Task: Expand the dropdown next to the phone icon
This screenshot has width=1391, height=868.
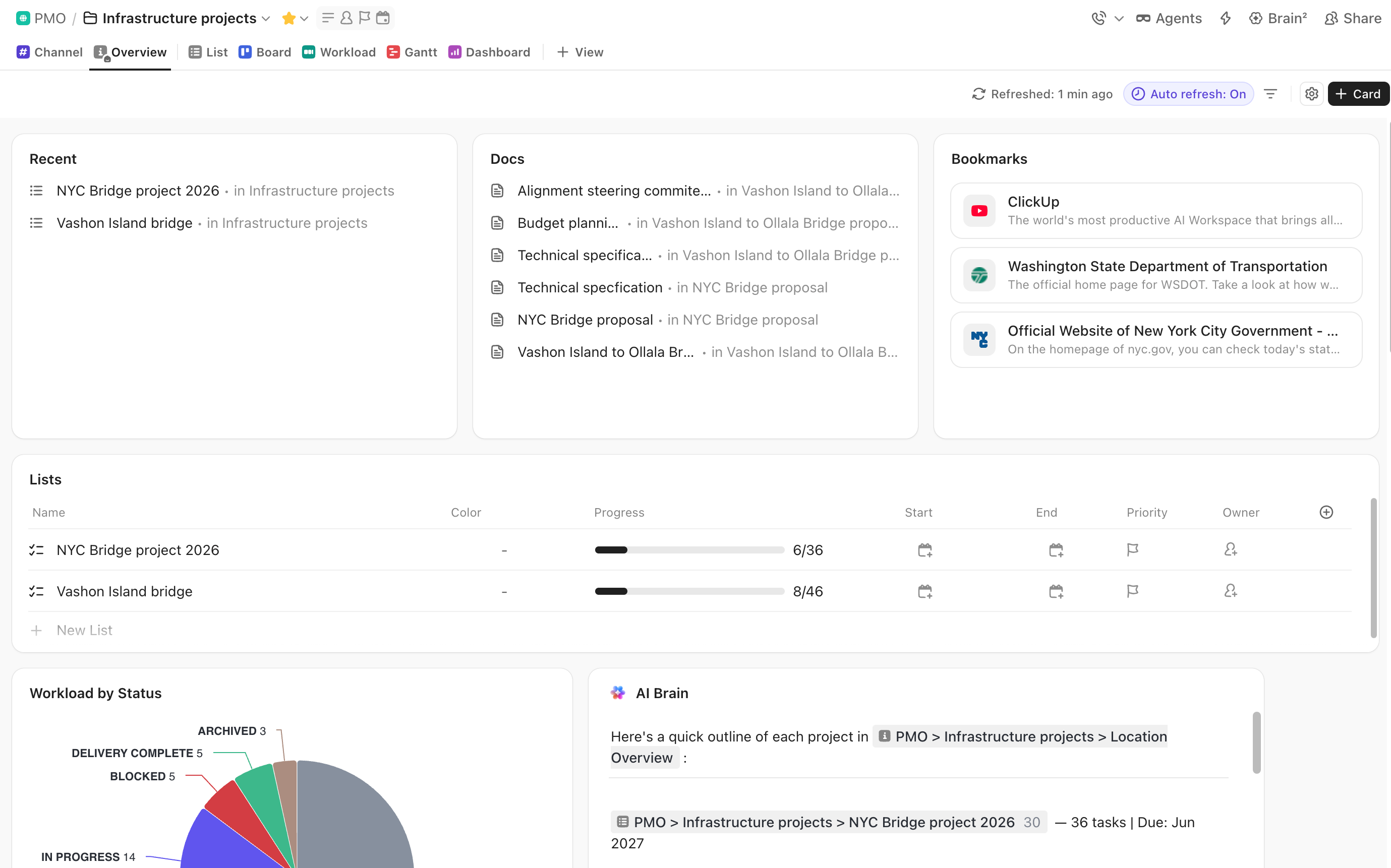Action: click(1119, 19)
